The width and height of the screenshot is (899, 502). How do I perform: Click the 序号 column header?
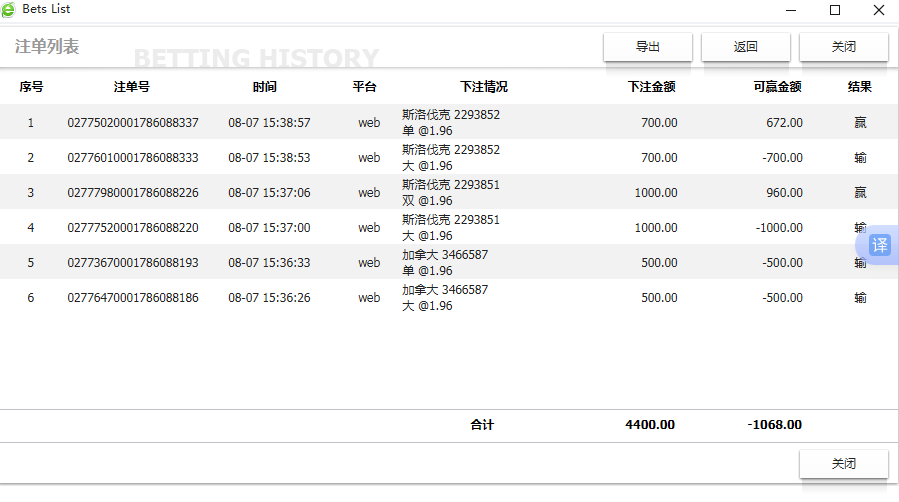(31, 87)
